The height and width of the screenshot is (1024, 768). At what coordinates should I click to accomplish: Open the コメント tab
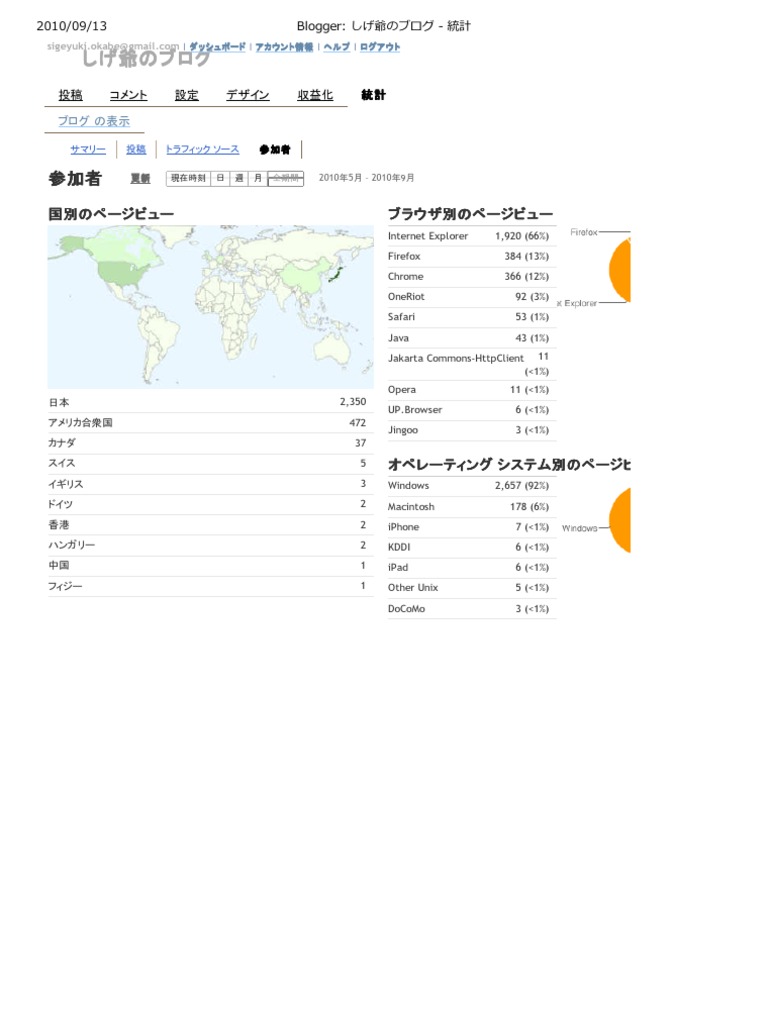pos(128,95)
